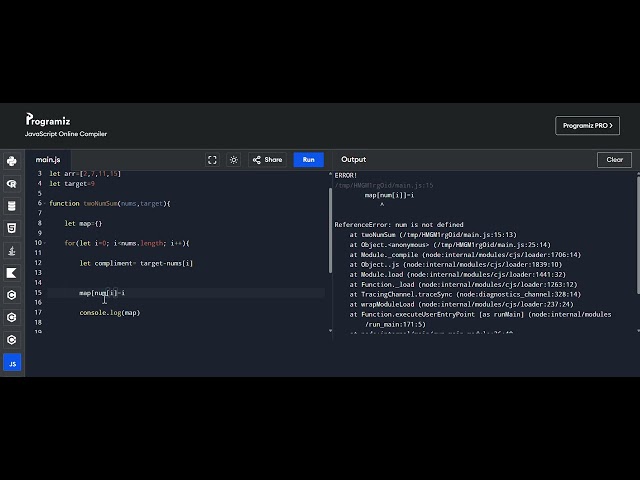Enter fullscreen mode for the editor

[212, 160]
